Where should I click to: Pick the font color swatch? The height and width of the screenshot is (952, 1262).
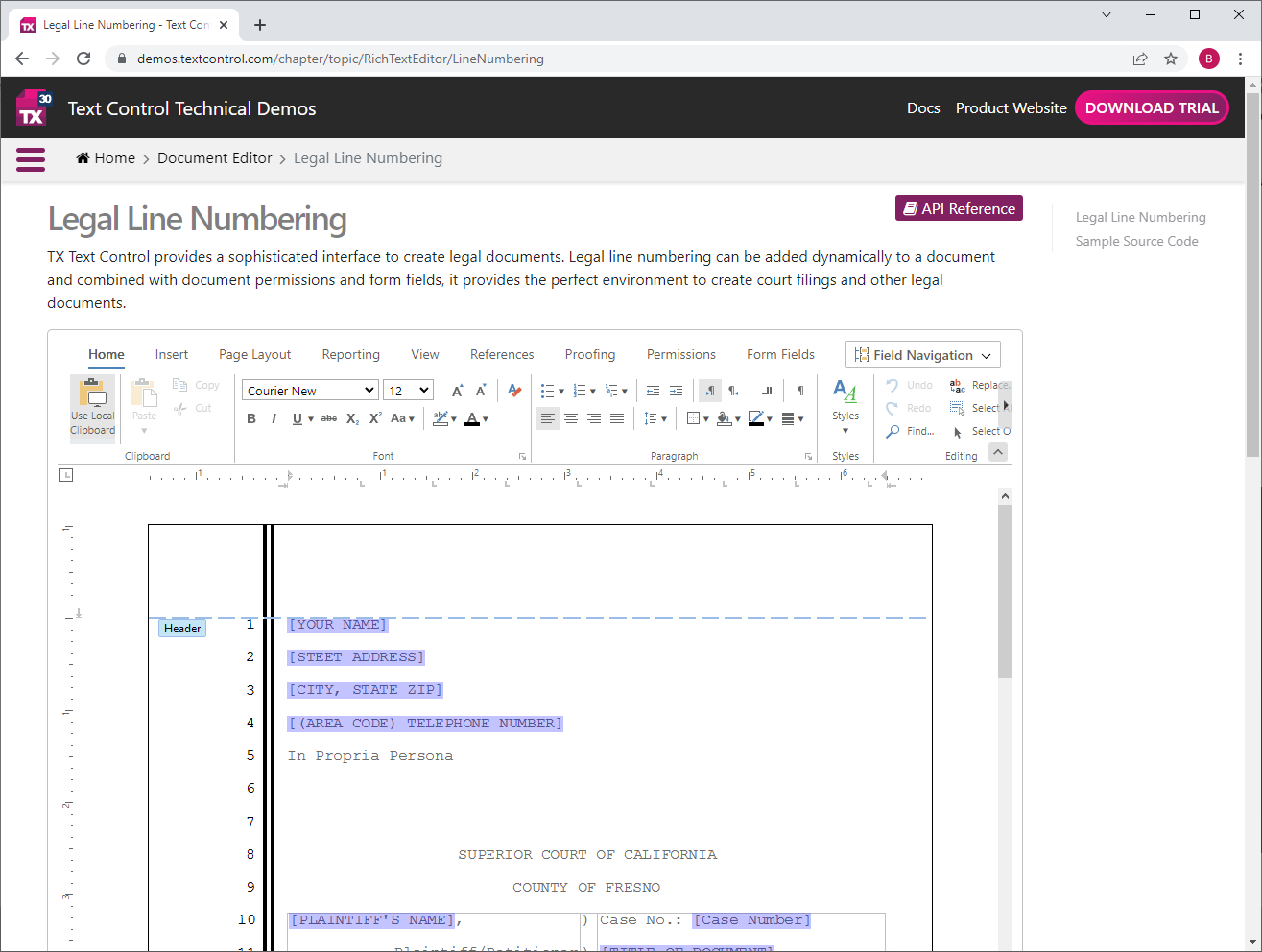[472, 418]
